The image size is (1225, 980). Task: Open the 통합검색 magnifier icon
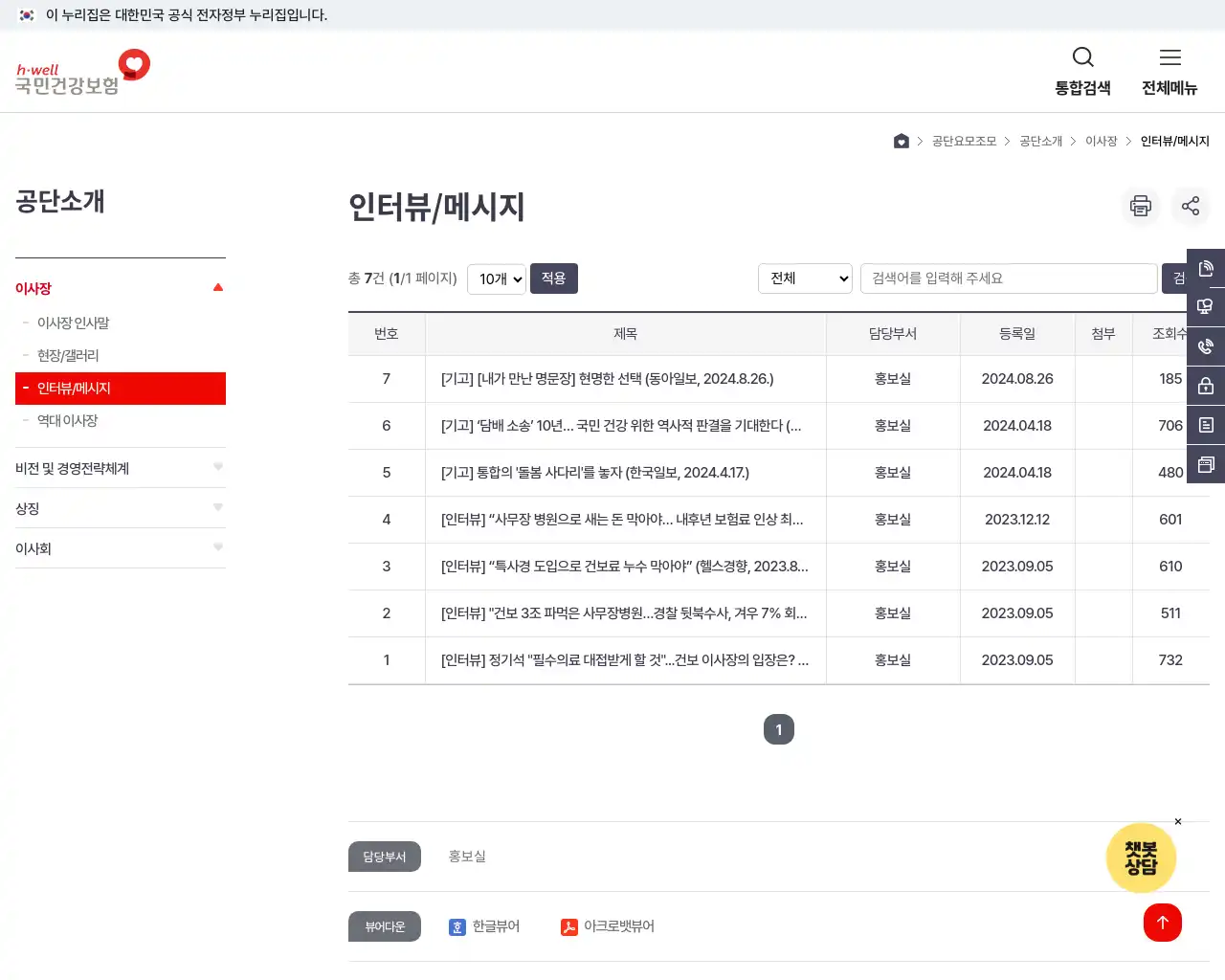click(x=1082, y=57)
